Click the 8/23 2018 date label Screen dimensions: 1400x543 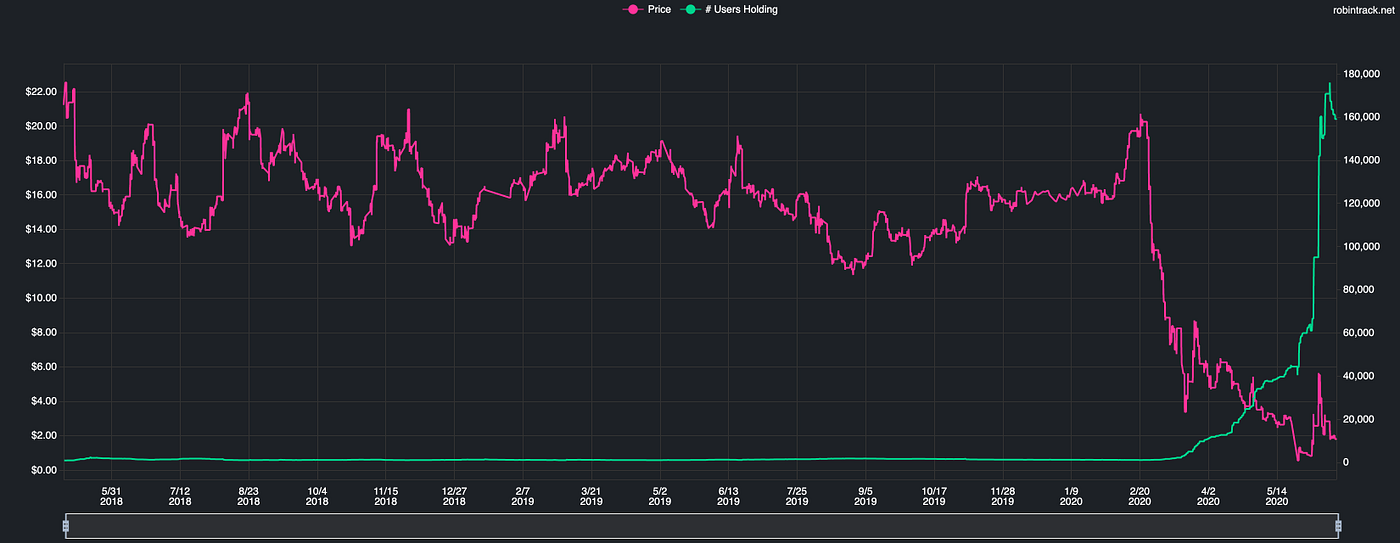(x=249, y=496)
